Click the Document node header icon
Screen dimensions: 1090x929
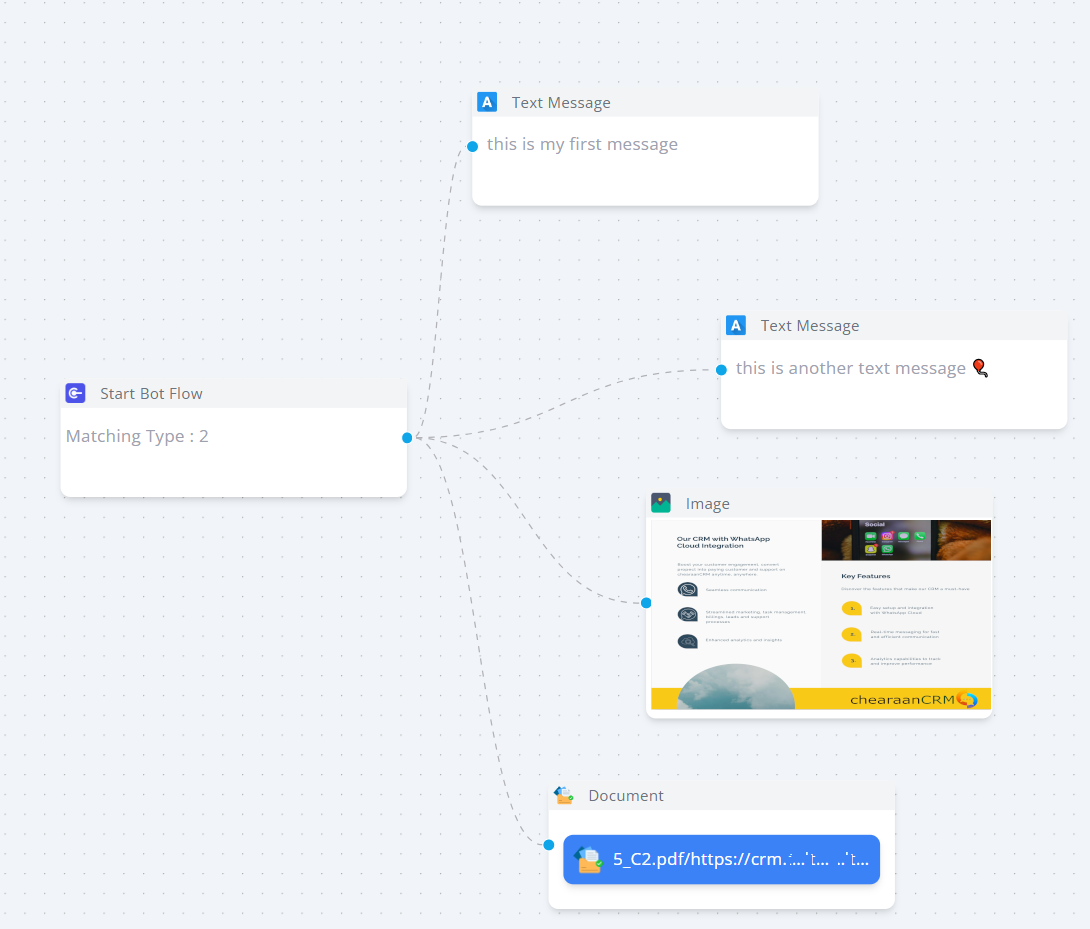click(x=564, y=795)
